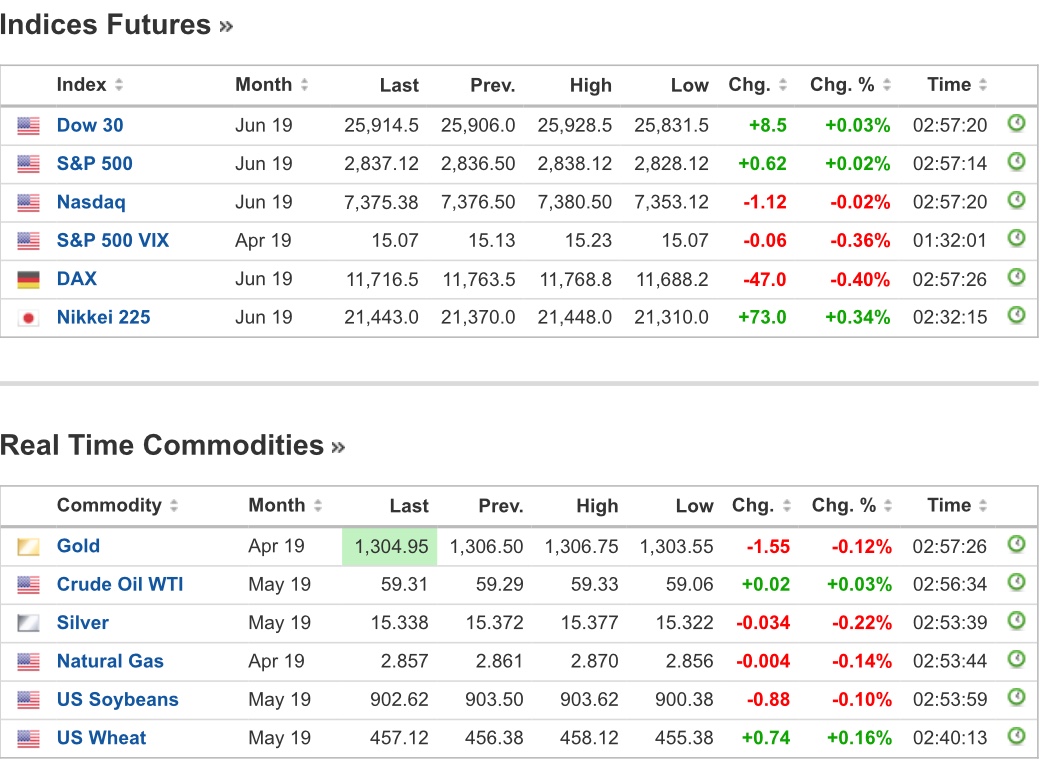Click the gold bar icon beside Gold
Viewport: 1059px width, 775px height.
point(28,547)
